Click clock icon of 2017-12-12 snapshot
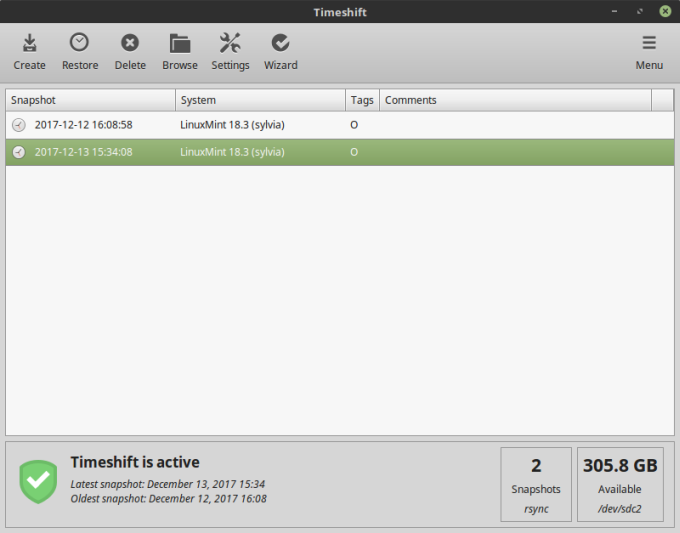The image size is (680, 533). (19, 125)
